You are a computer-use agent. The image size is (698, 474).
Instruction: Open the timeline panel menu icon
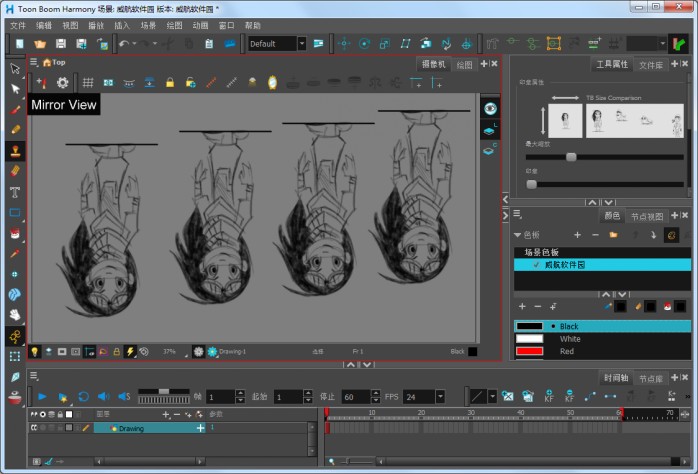pyautogui.click(x=34, y=376)
